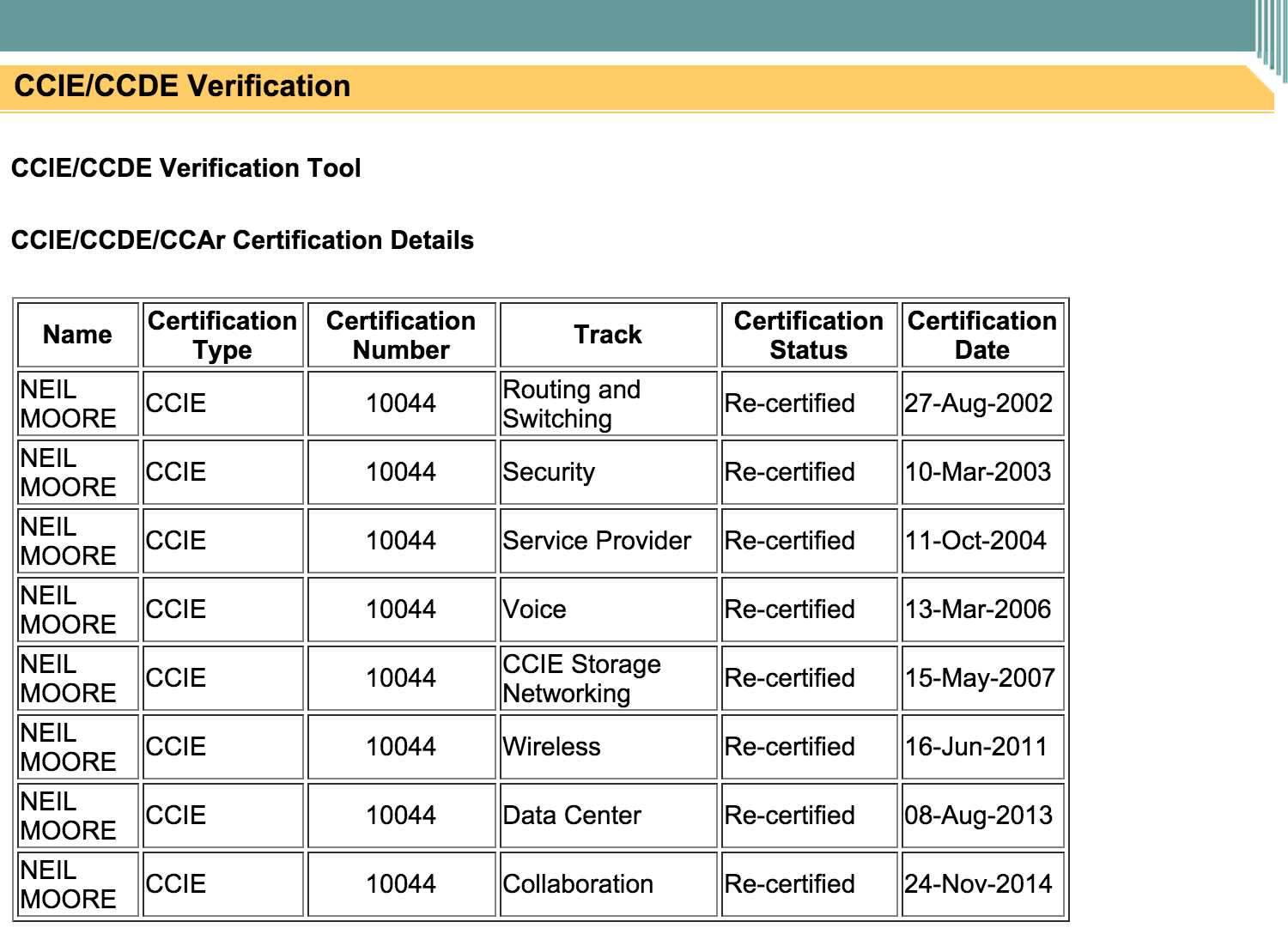
Task: Select the CCIE/CCDE Verification Tool heading
Action: 186,167
